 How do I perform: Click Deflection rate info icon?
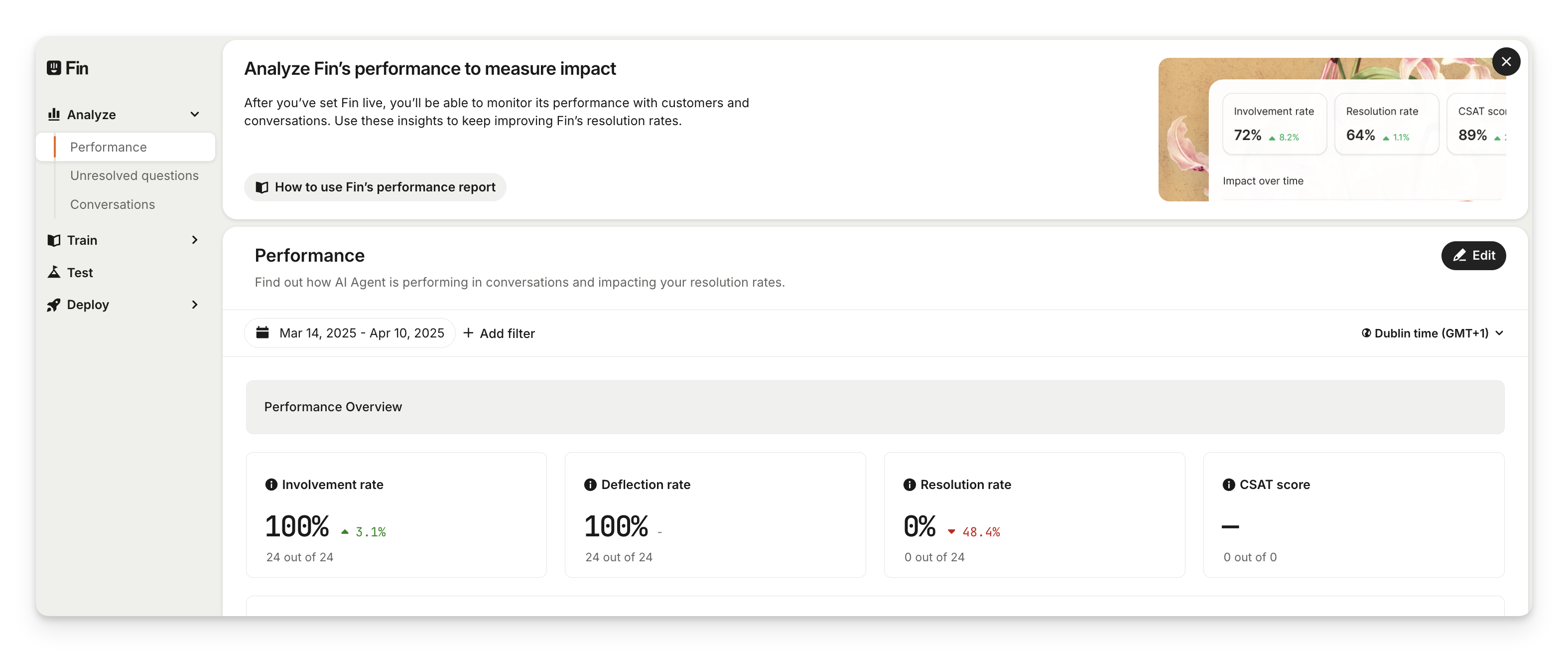590,485
